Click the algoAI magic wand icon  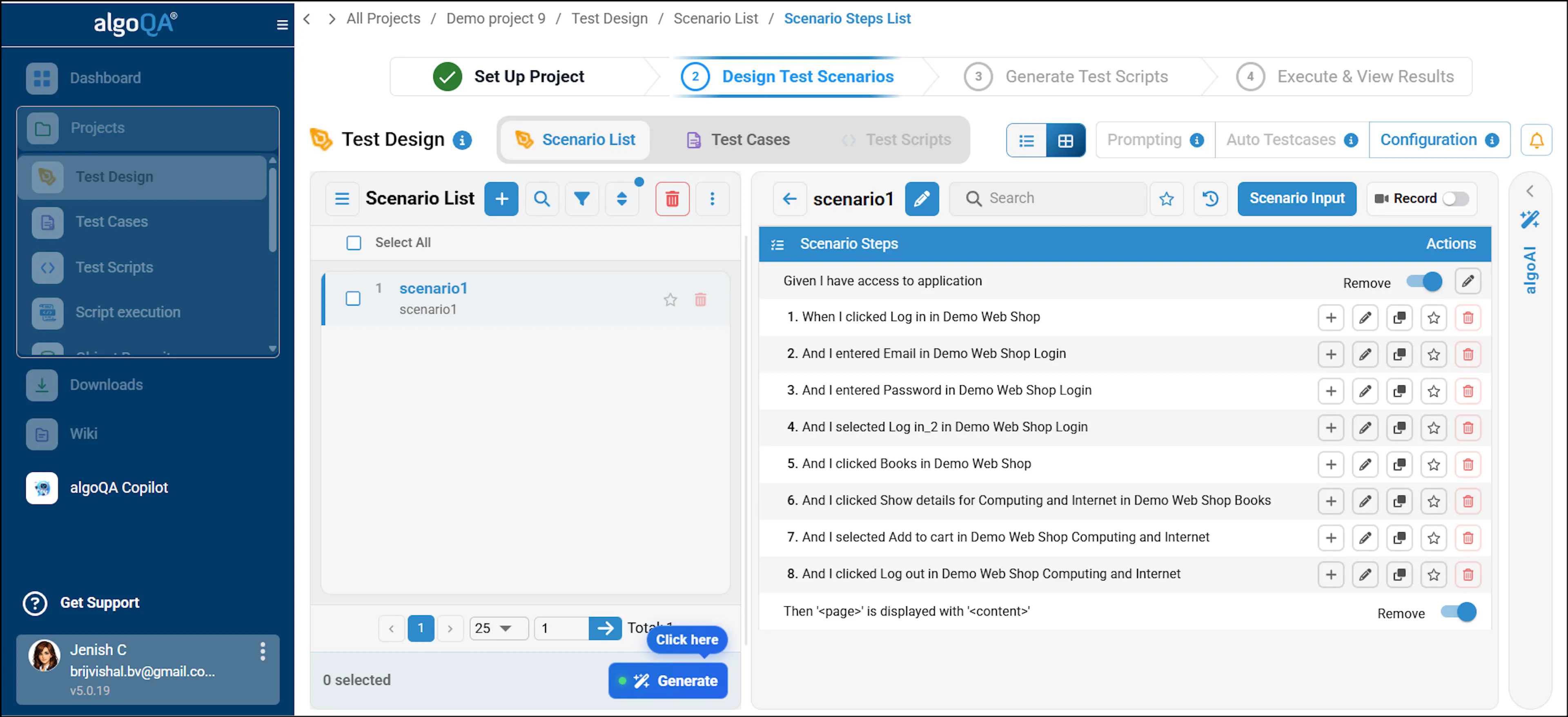click(x=1530, y=219)
